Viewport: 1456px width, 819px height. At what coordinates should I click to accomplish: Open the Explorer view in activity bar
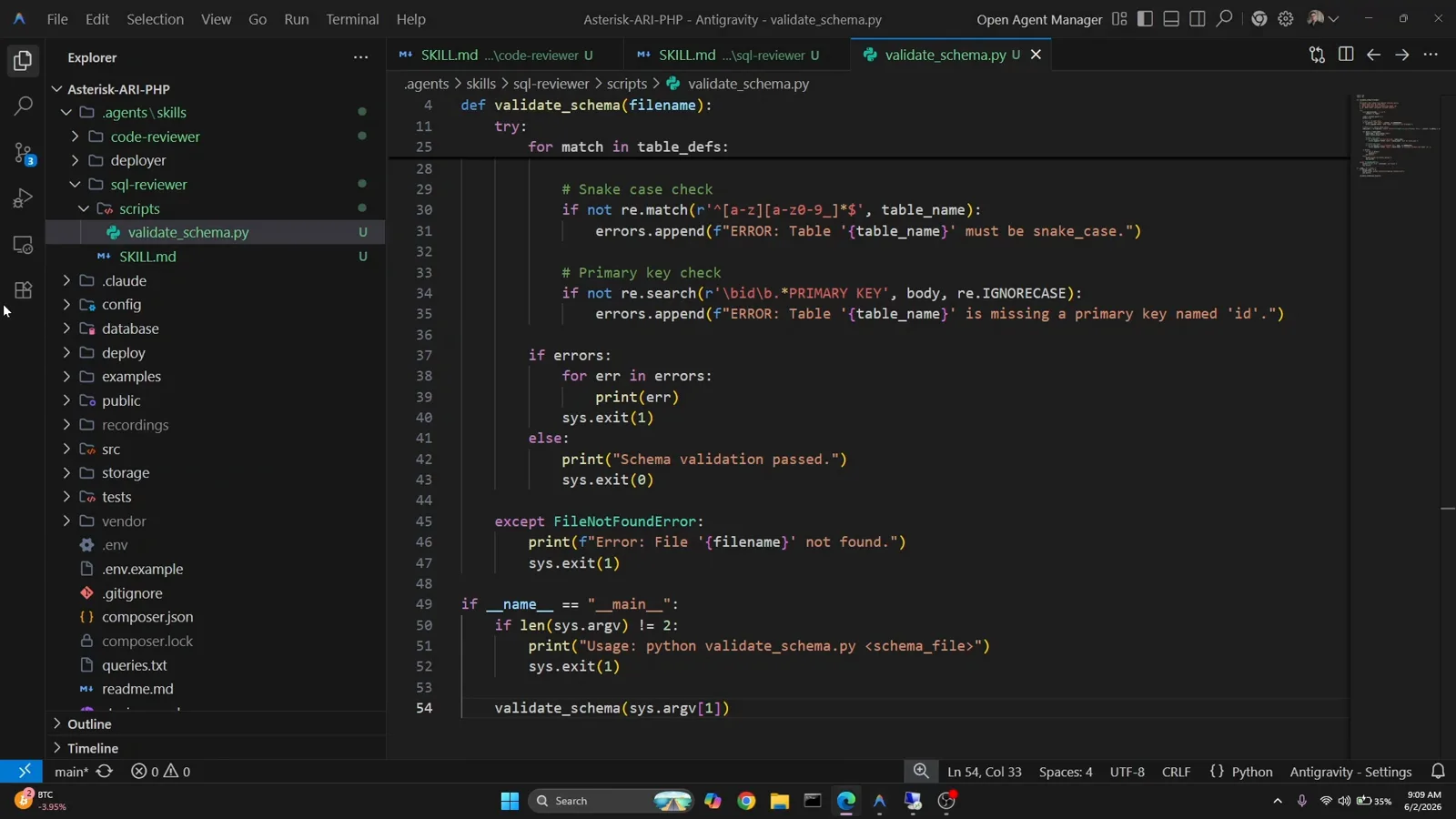click(x=23, y=61)
